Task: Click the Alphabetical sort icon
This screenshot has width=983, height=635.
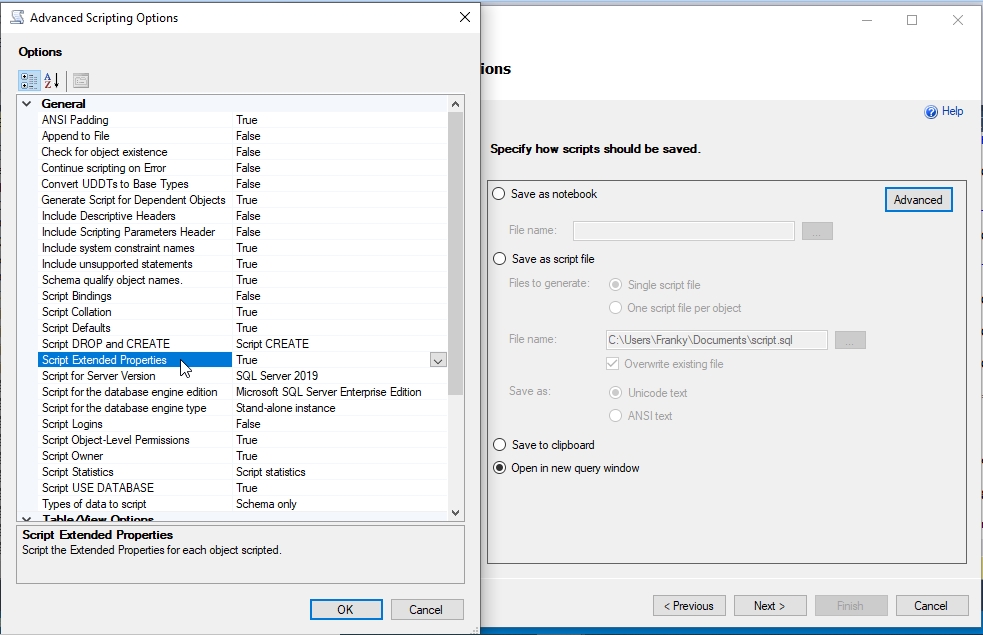Action: pos(52,80)
